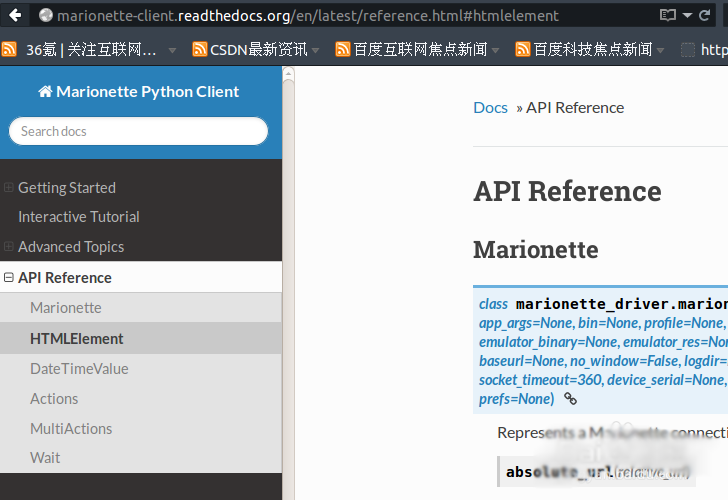This screenshot has height=500, width=728.
Task: Click the home icon beside Marionette Python Client
Action: tap(45, 92)
